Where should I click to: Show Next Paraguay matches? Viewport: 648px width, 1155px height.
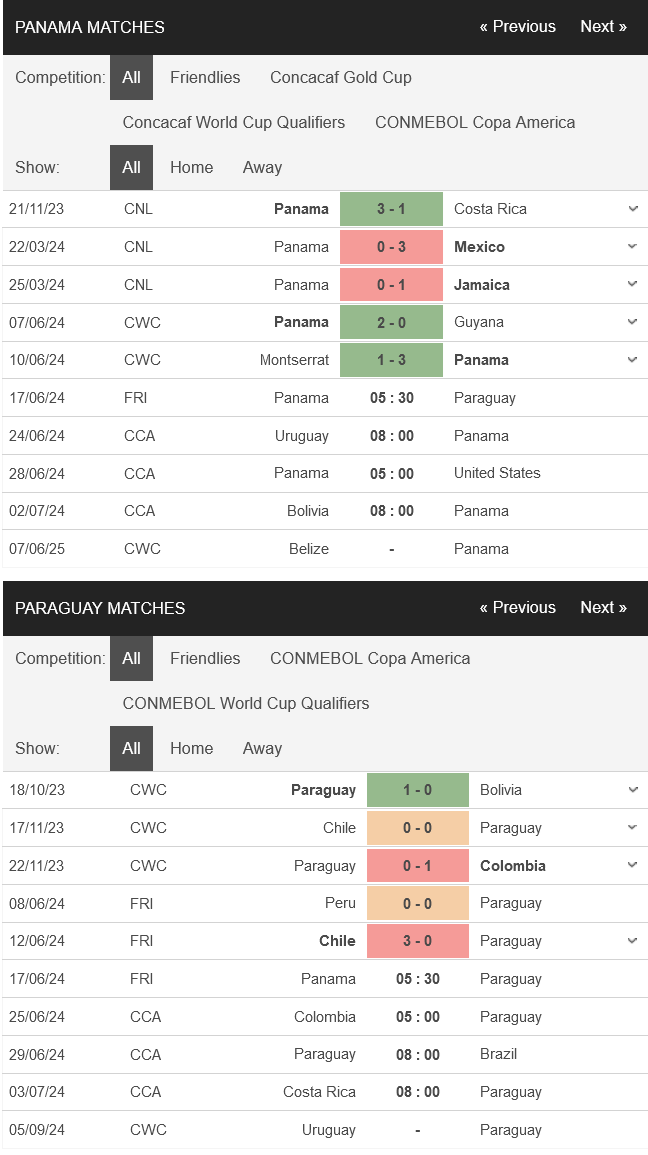tap(603, 608)
